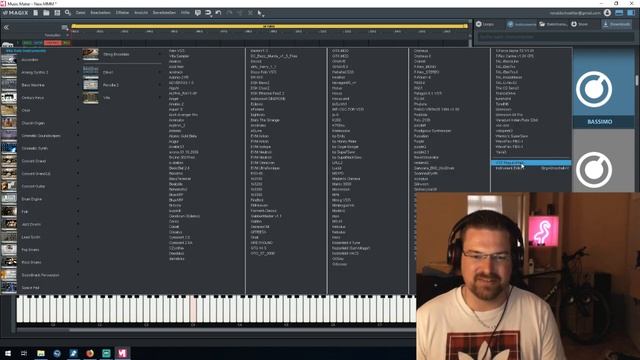
Task: Expand the Accordion submenu arrow
Action: coord(78,60)
